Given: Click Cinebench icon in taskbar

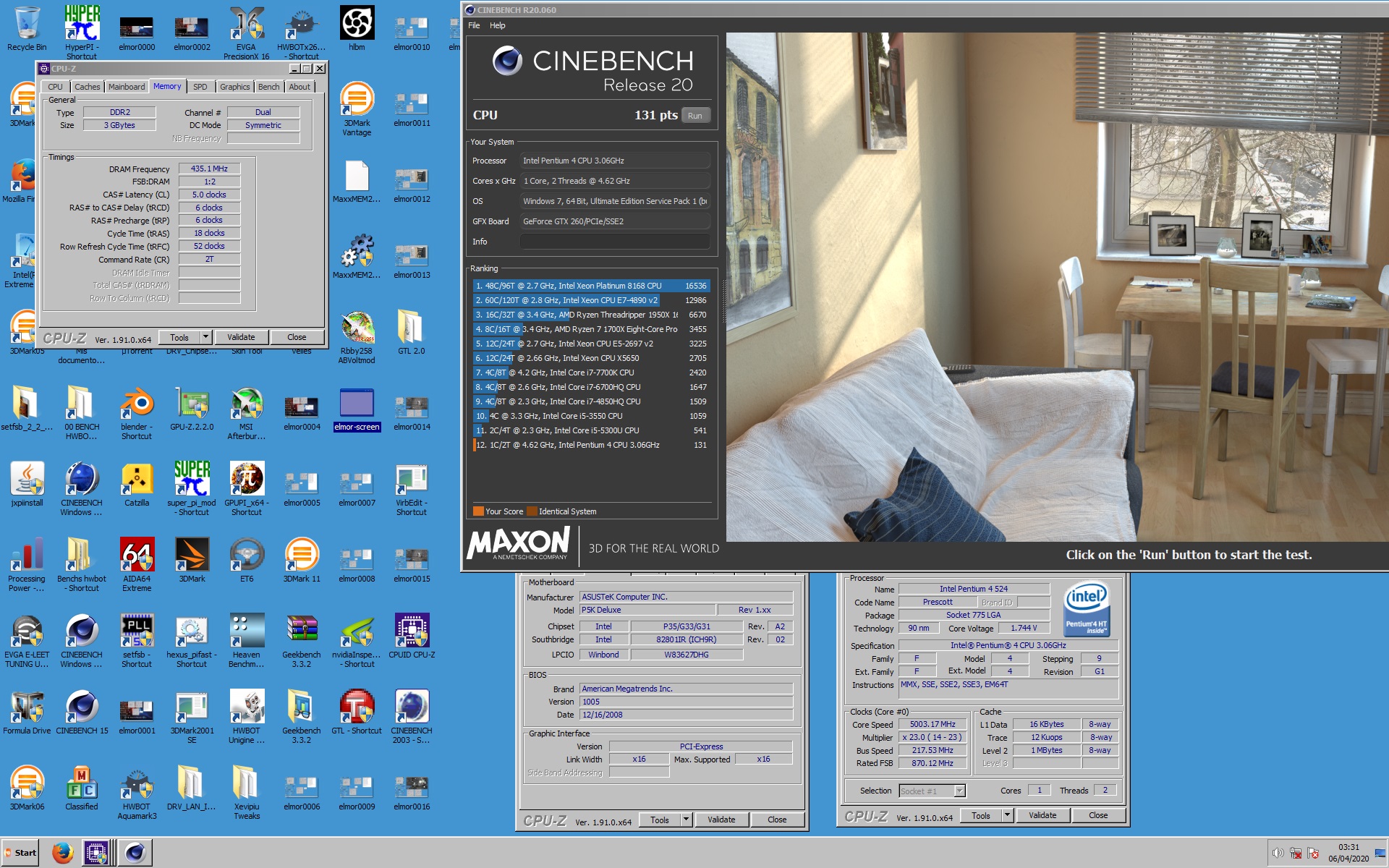Looking at the screenshot, I should click(135, 853).
